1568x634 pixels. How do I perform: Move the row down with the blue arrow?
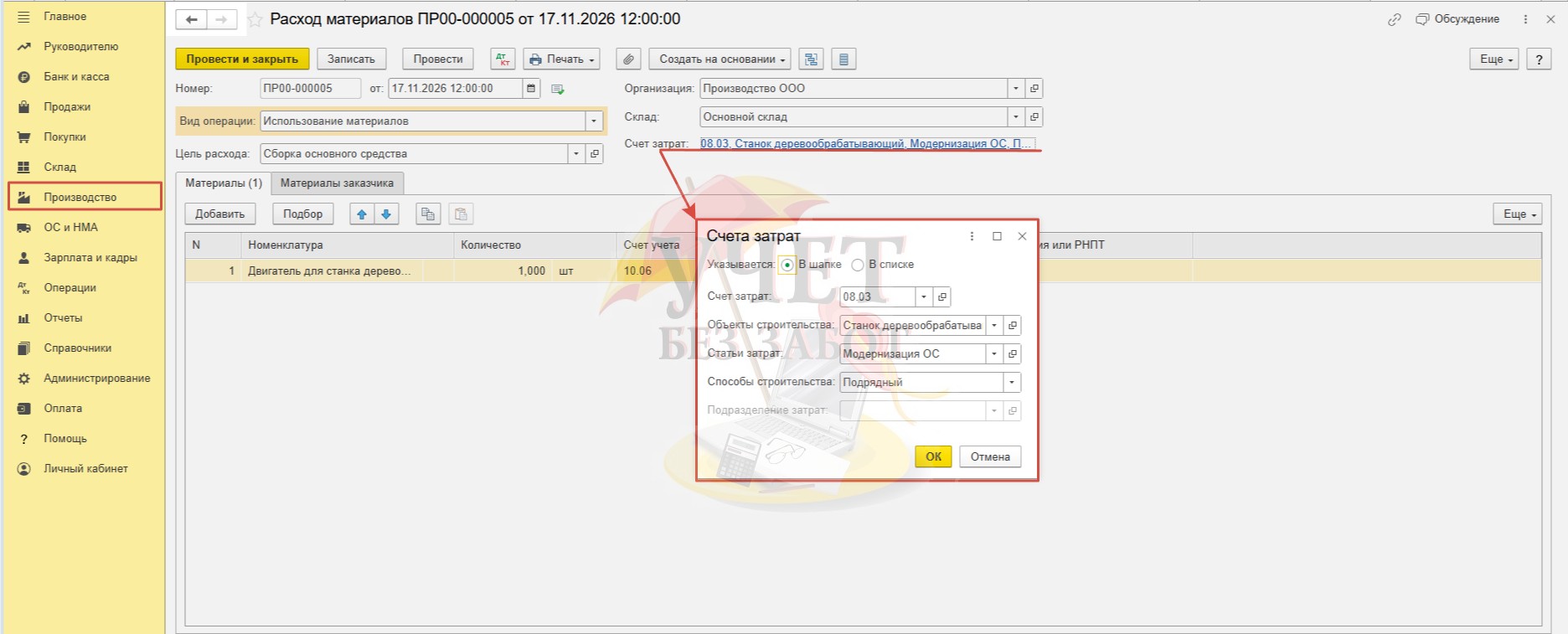pyautogui.click(x=386, y=214)
